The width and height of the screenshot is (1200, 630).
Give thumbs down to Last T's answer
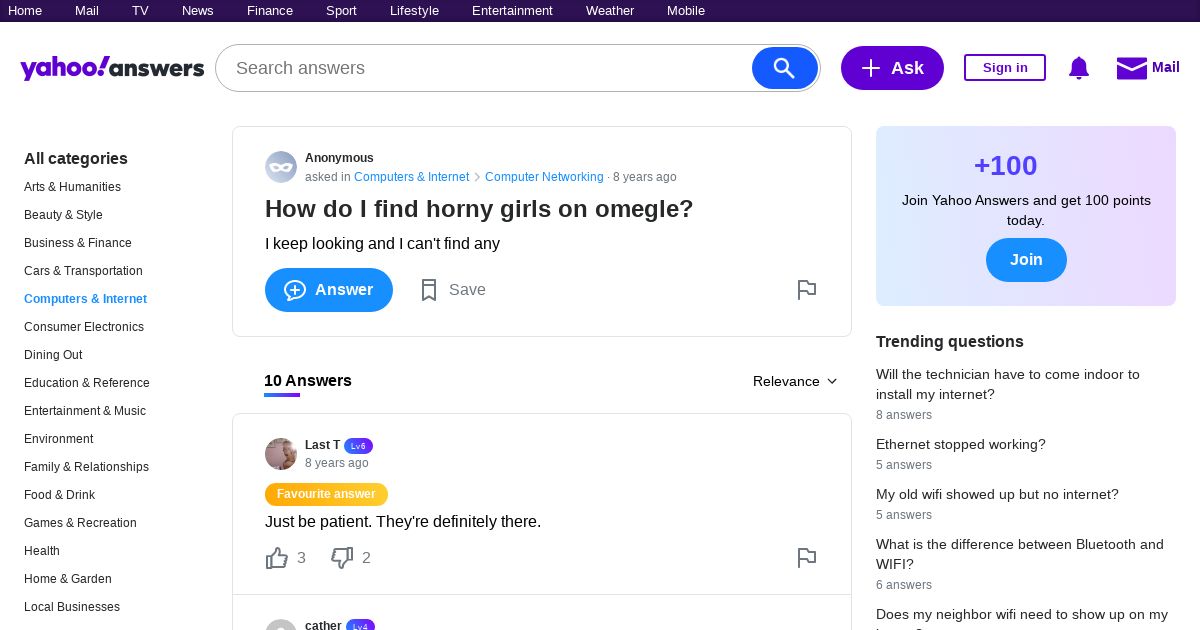pyautogui.click(x=342, y=558)
